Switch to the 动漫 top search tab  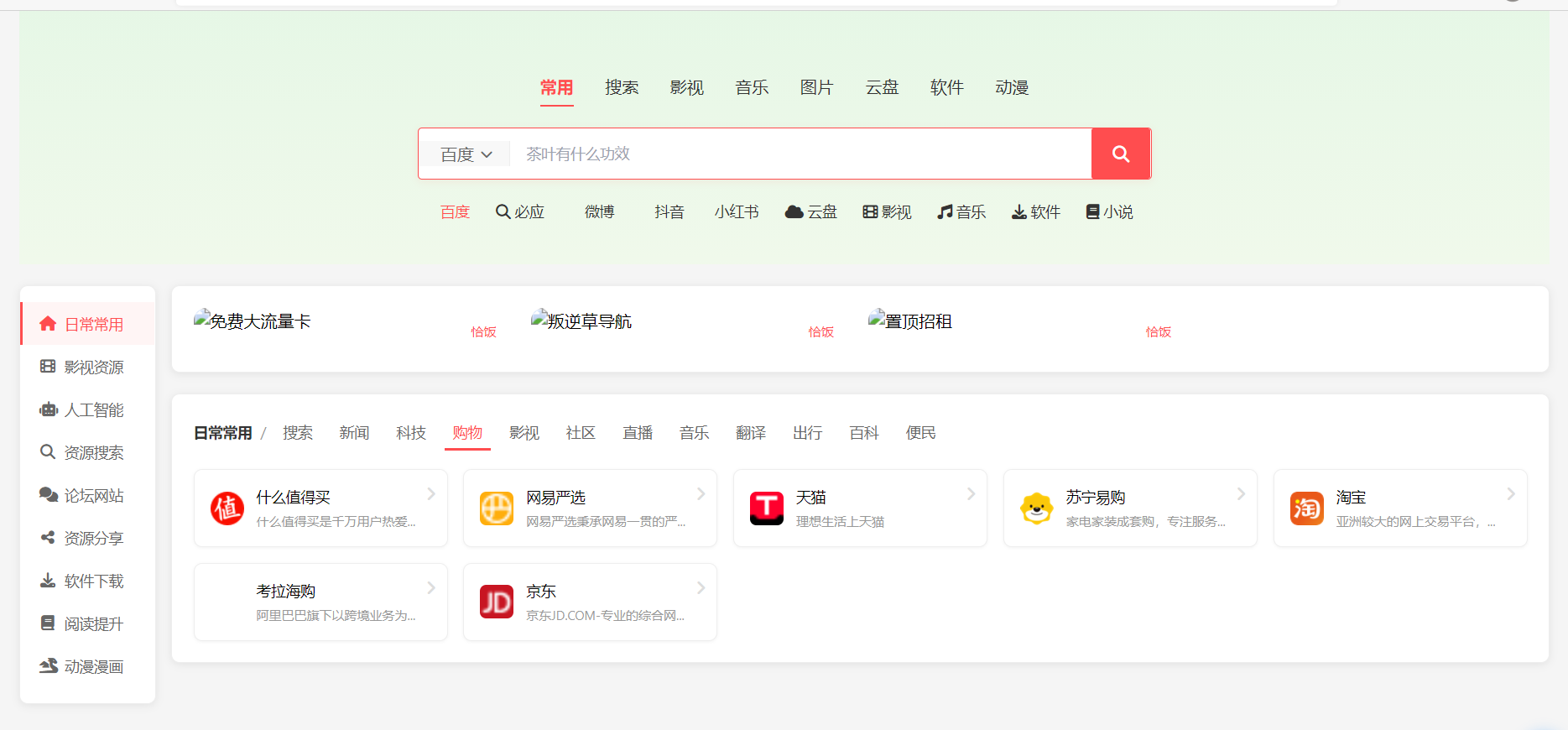click(x=1012, y=88)
